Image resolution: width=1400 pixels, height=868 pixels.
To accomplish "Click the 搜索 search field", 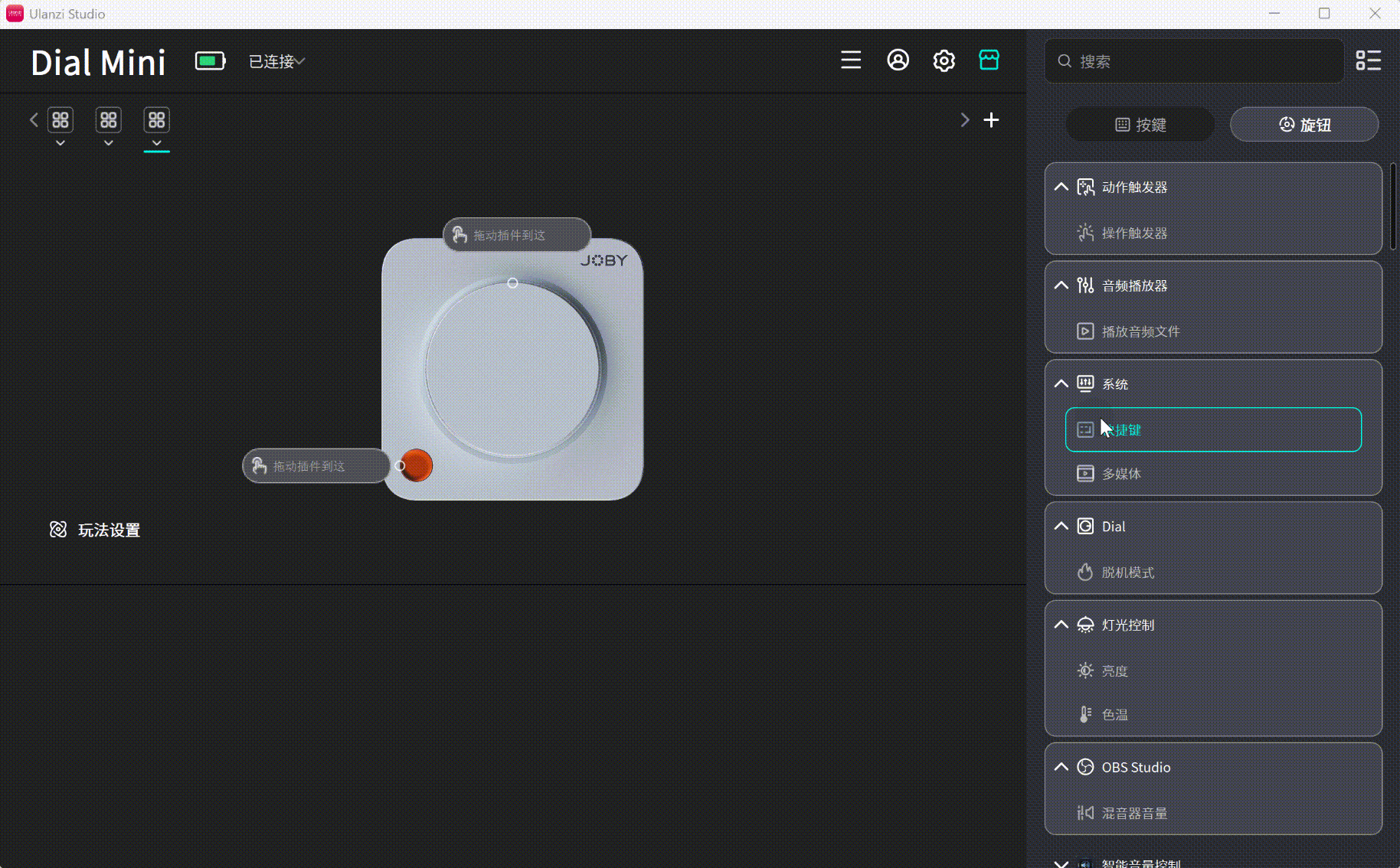I will [1194, 61].
